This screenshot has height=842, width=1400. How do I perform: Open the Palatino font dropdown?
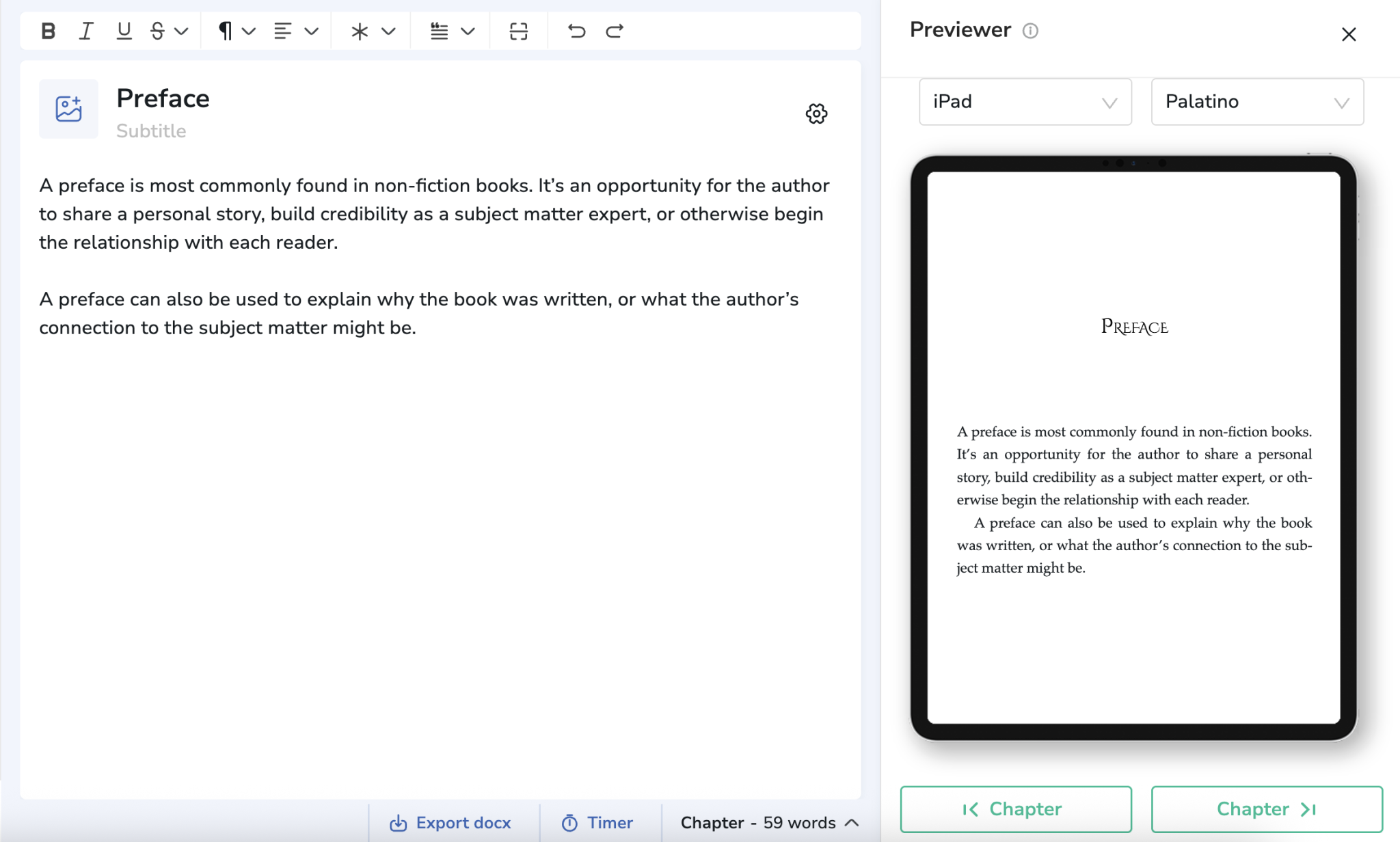coord(1257,102)
